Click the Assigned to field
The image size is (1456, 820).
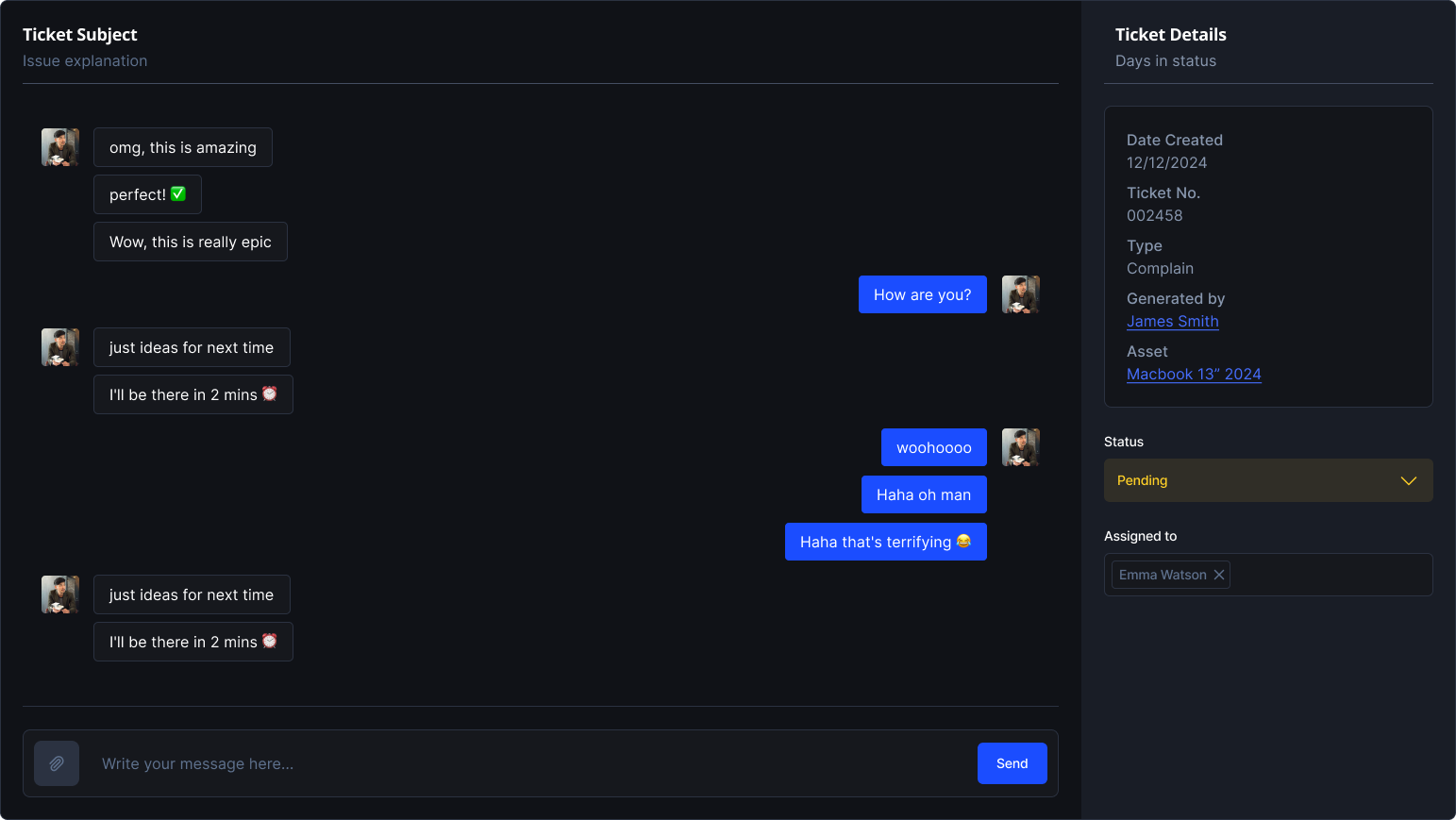coord(1330,575)
